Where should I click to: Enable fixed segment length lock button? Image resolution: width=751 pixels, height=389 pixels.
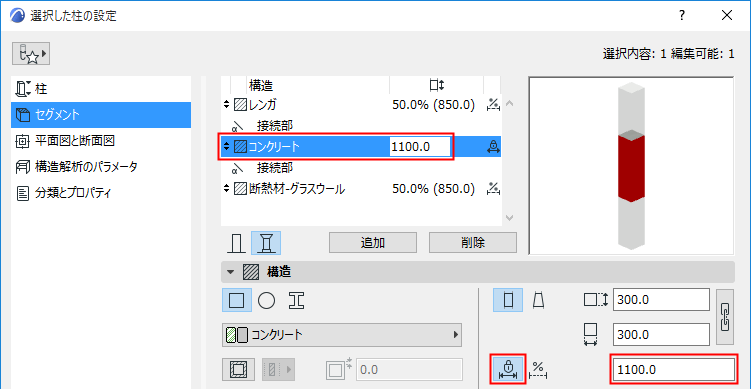(x=509, y=369)
